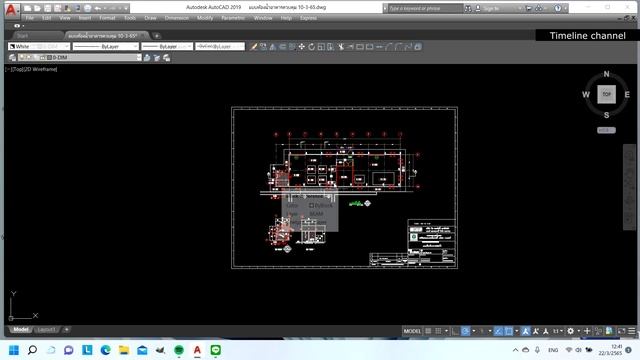This screenshot has height=360, width=640.
Task: Open the Layer States Manager icon
Action: [x=167, y=58]
